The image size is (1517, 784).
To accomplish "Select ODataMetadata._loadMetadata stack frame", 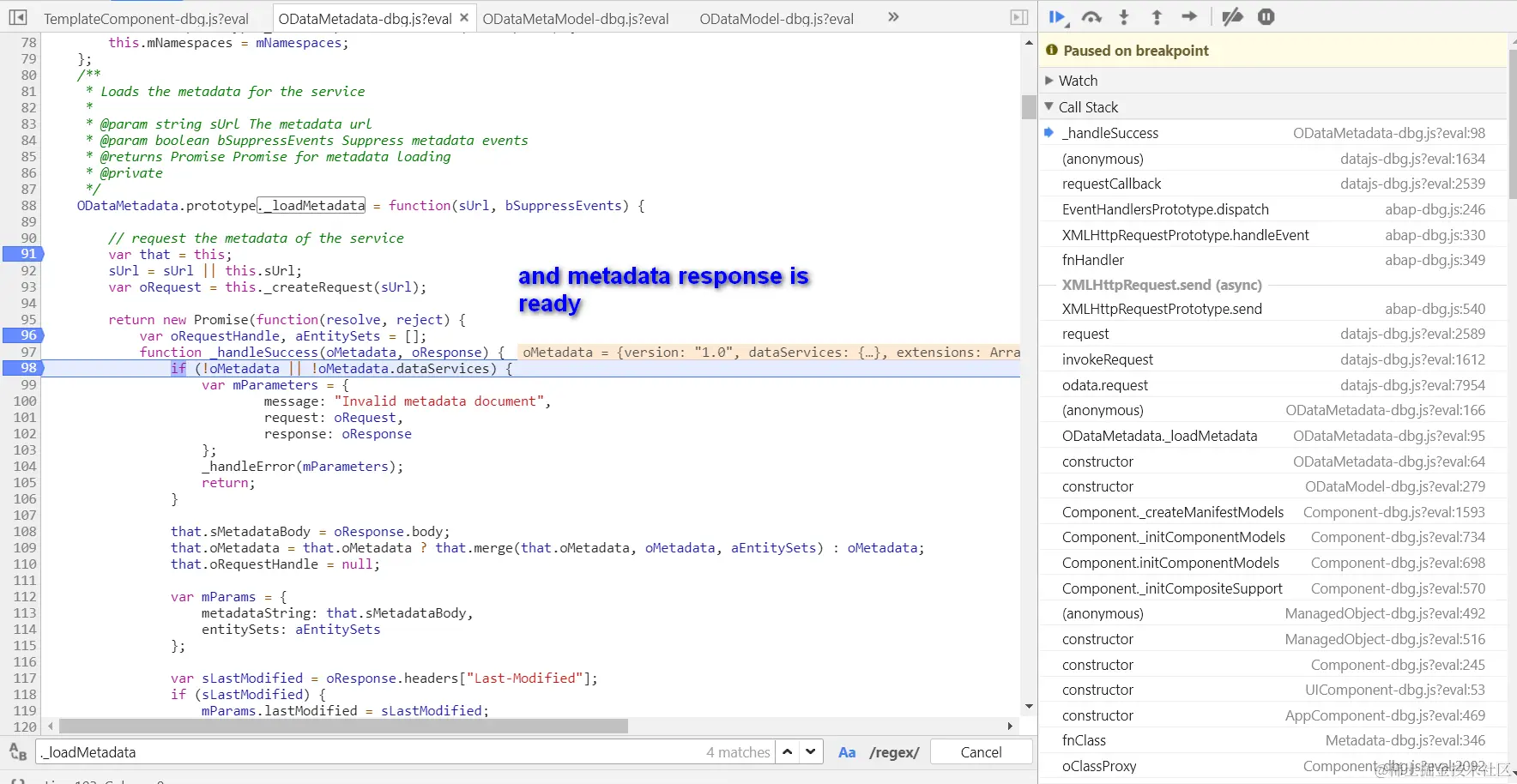I will 1273,436.
